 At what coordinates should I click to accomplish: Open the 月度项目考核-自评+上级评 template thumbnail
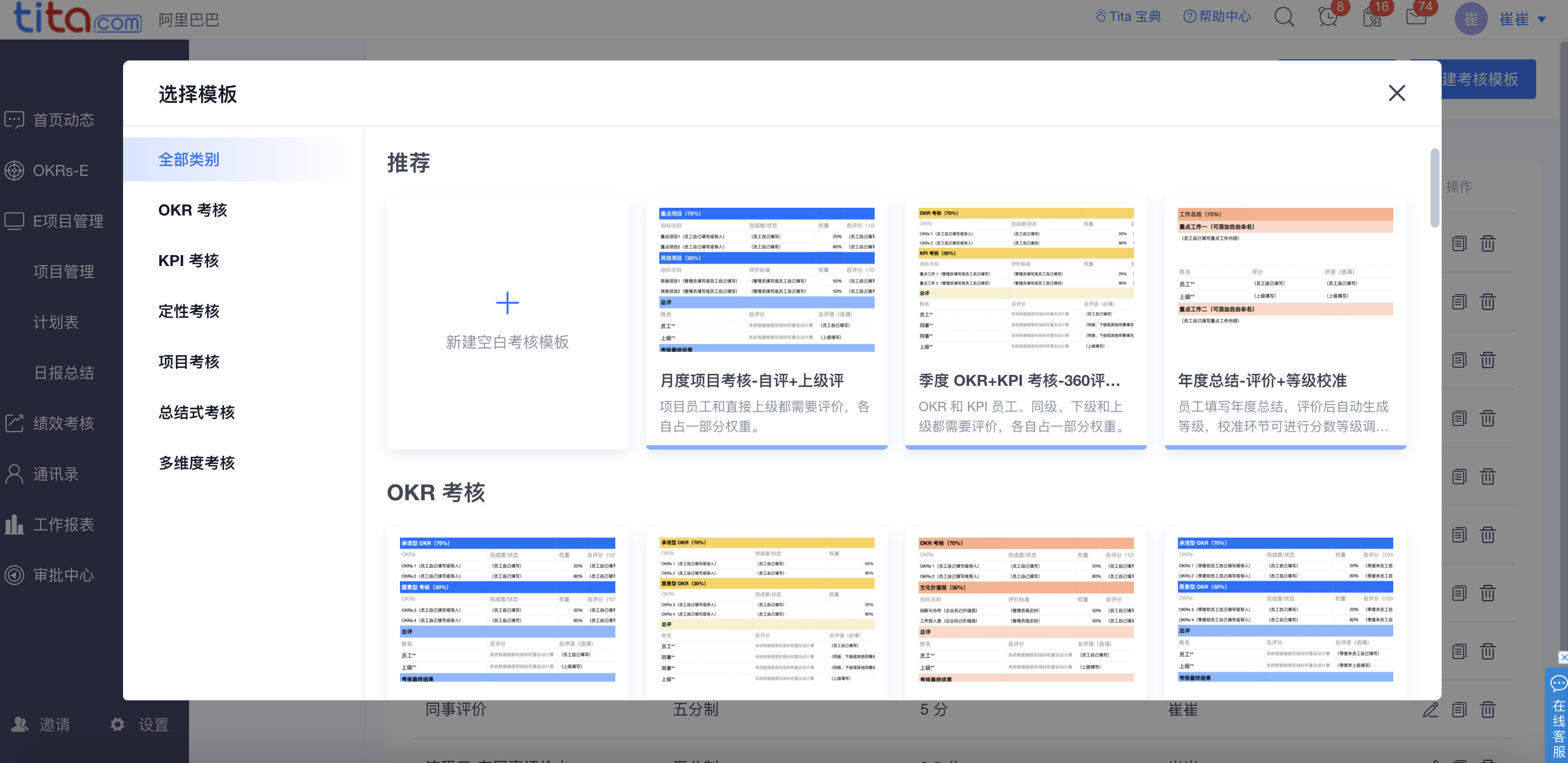(x=766, y=279)
